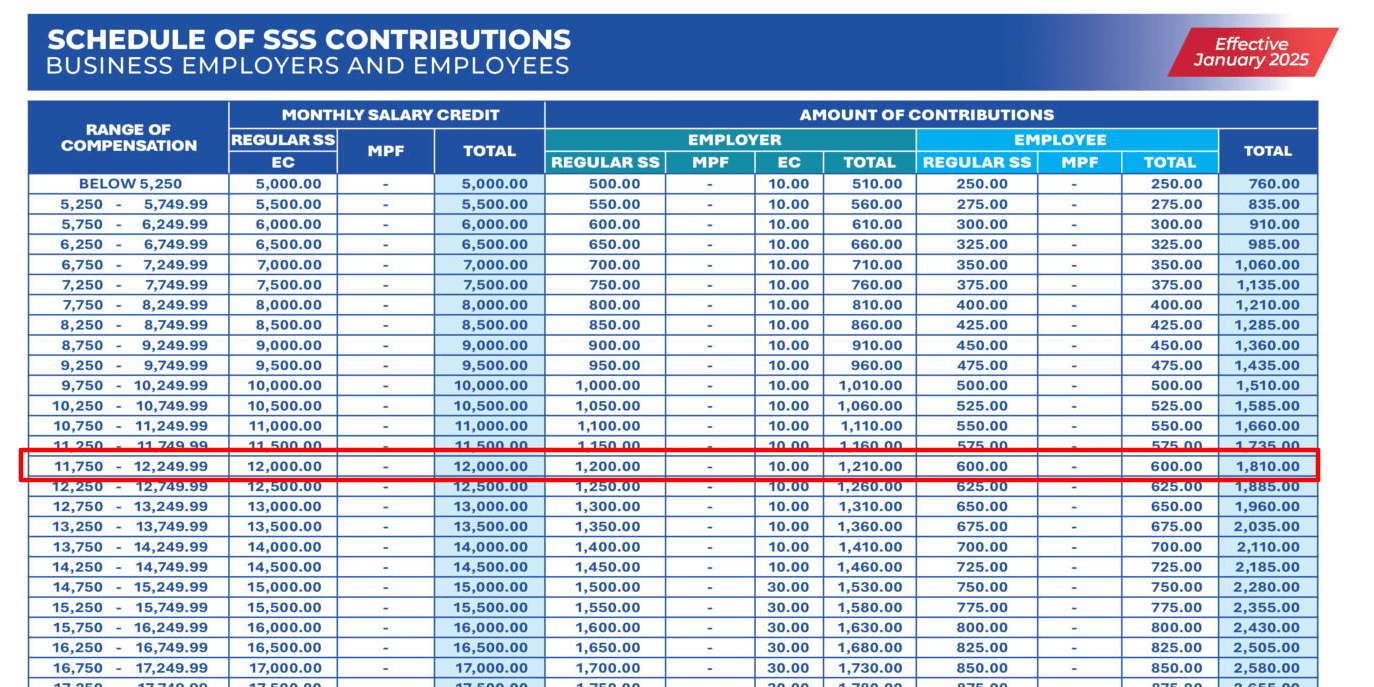1374x687 pixels.
Task: Click the '1,135.00' grand total cell
Action: [x=1268, y=285]
